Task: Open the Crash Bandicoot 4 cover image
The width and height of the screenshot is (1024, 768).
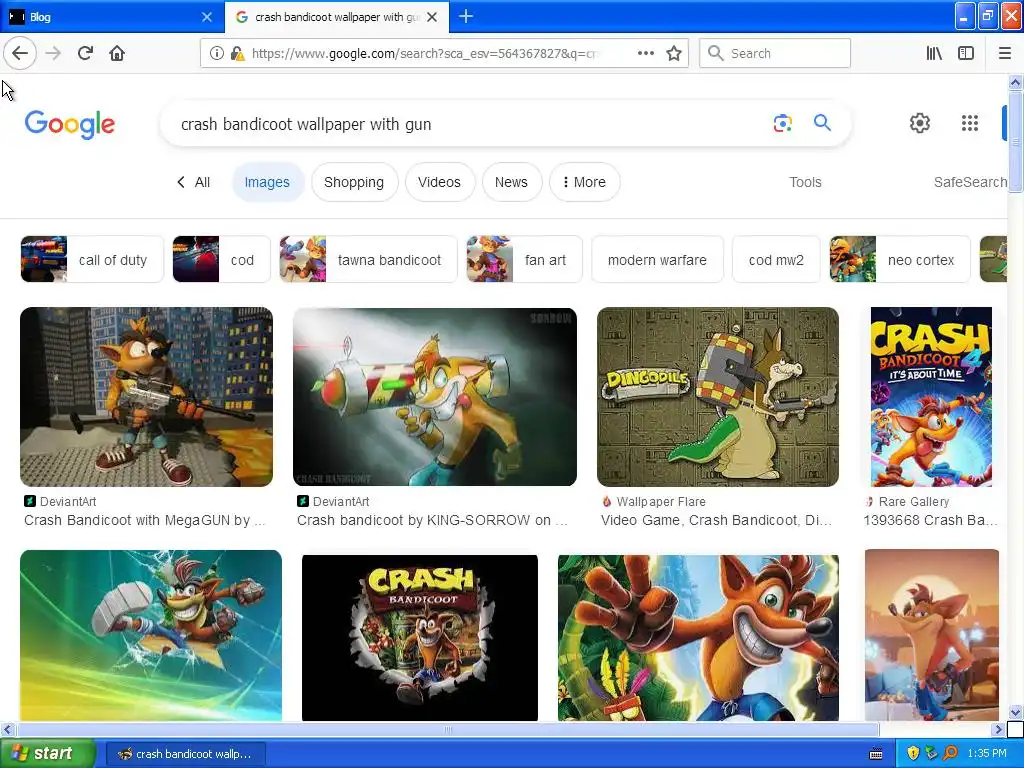Action: 931,397
